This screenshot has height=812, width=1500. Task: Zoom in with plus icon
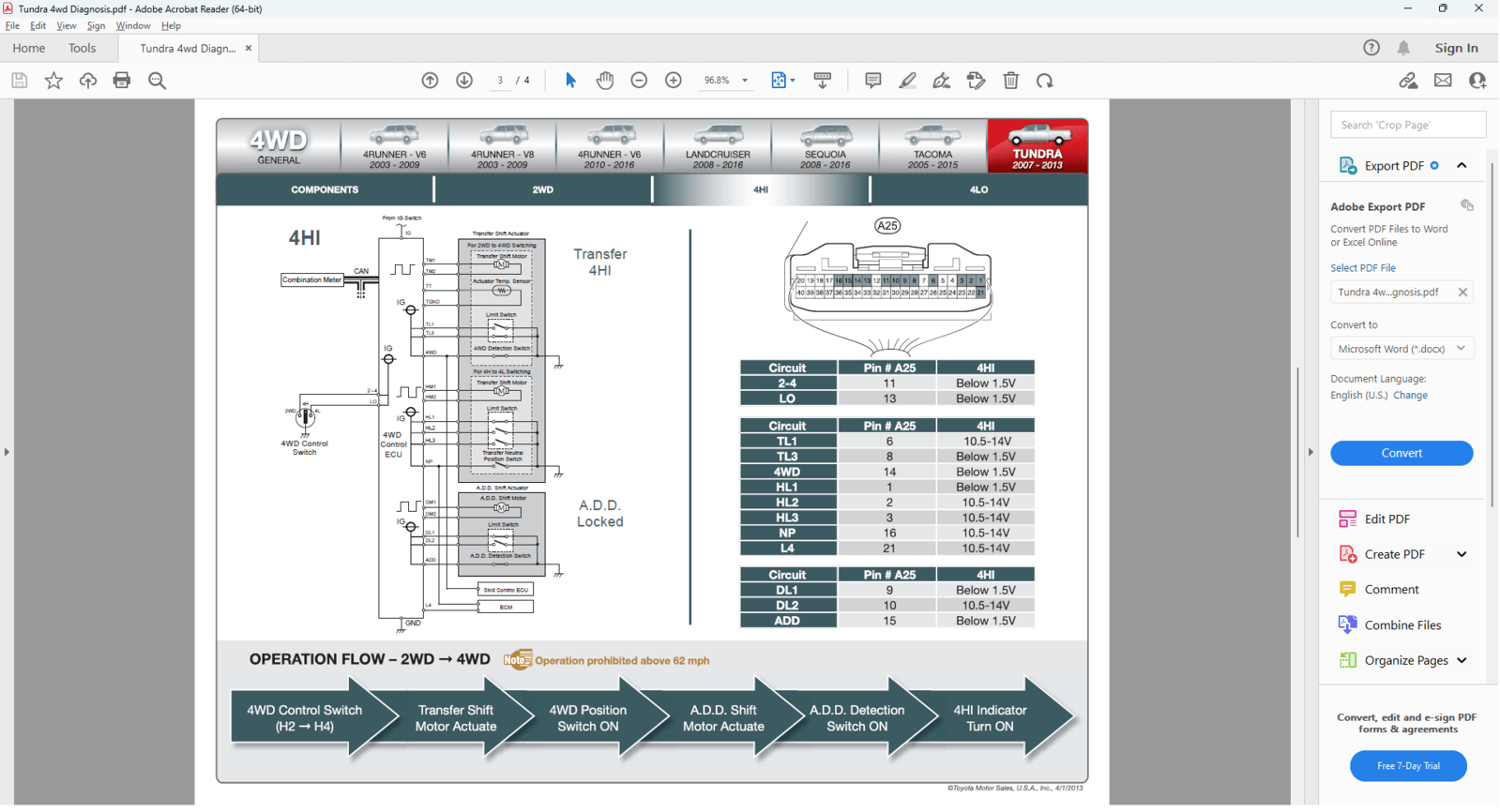(x=674, y=81)
